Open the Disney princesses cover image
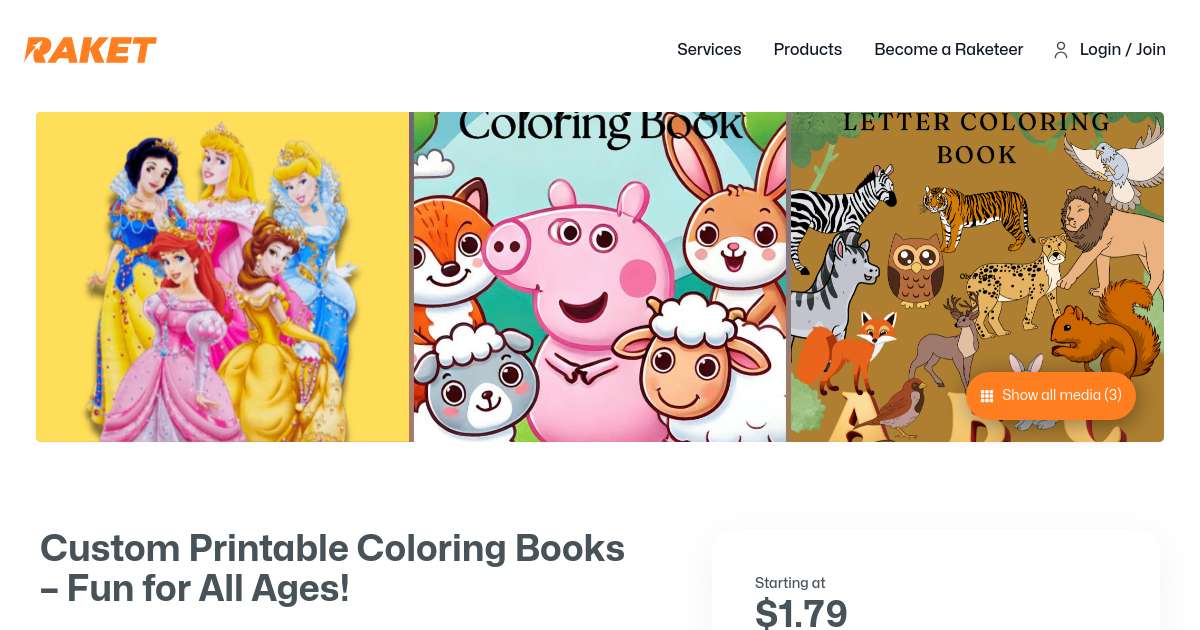This screenshot has width=1200, height=630. [222, 277]
